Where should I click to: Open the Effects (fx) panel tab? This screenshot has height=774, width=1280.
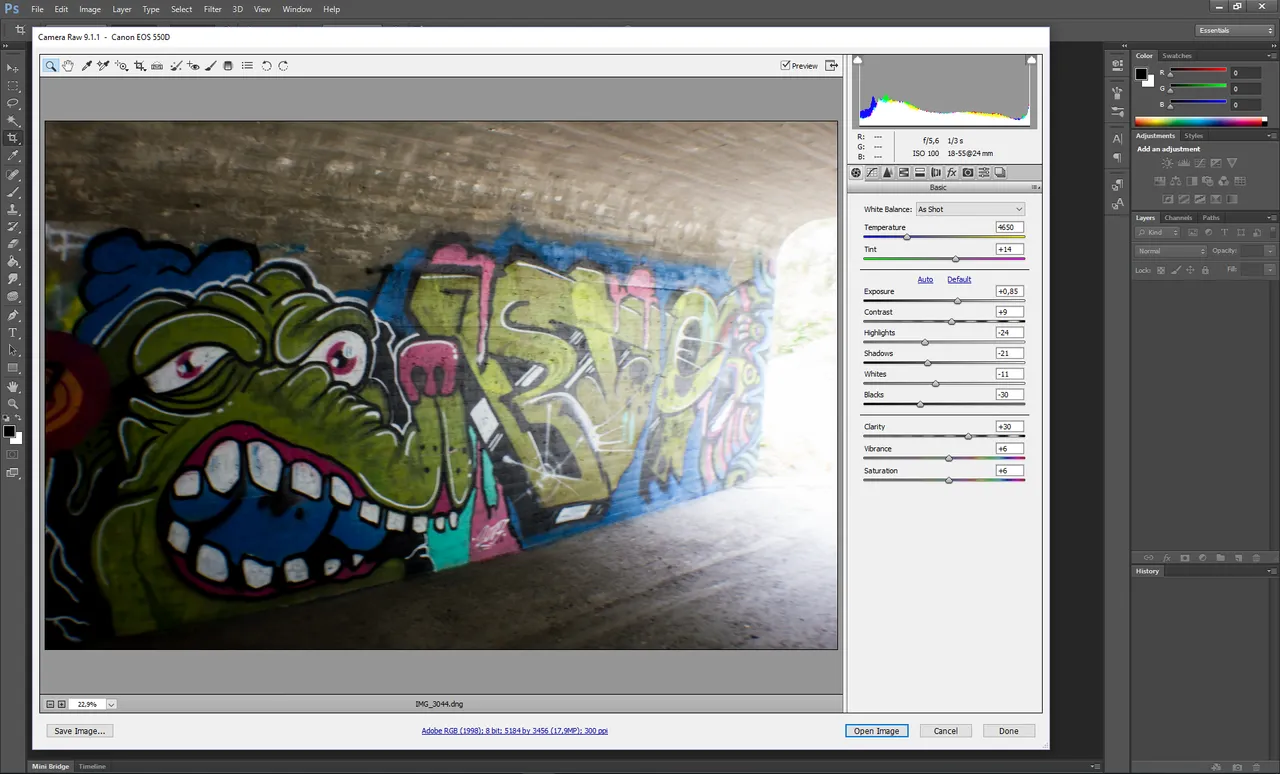click(x=952, y=173)
